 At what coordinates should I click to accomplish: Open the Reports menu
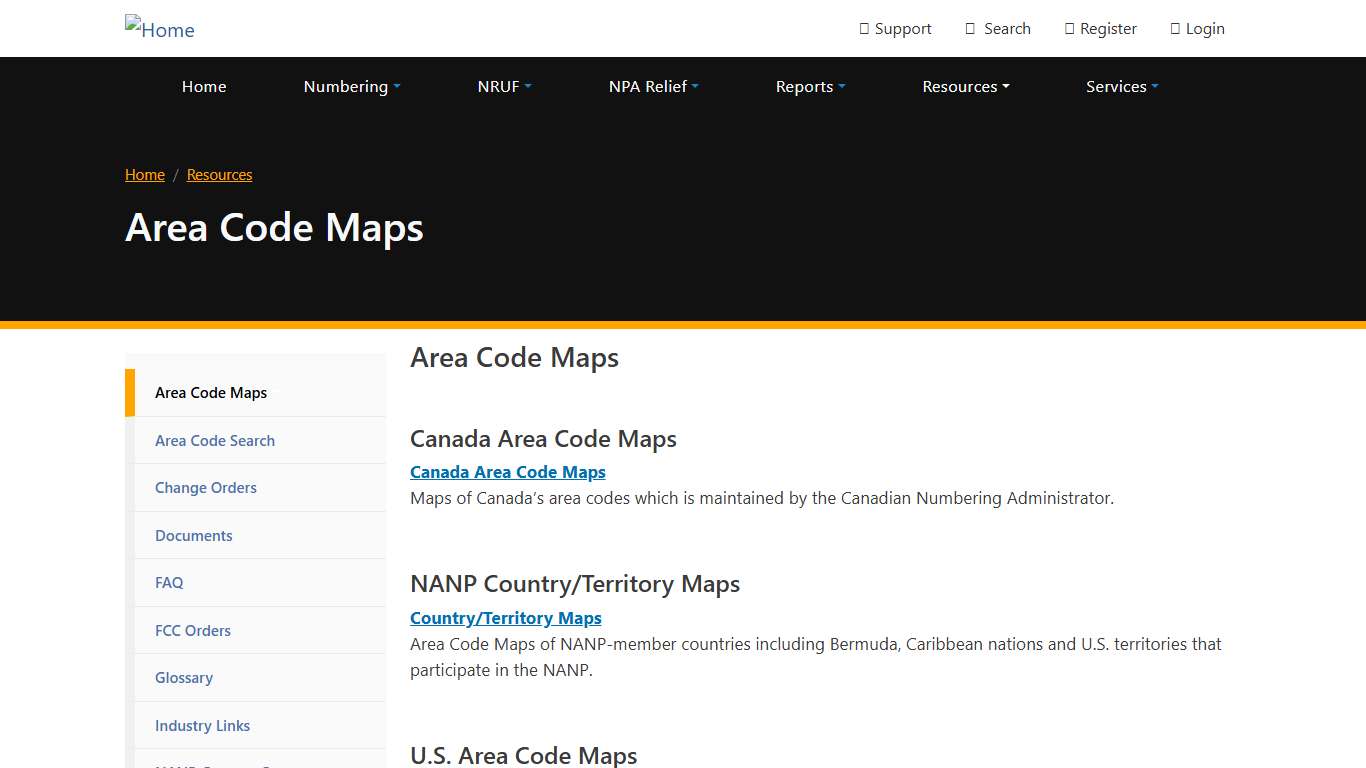tap(810, 86)
